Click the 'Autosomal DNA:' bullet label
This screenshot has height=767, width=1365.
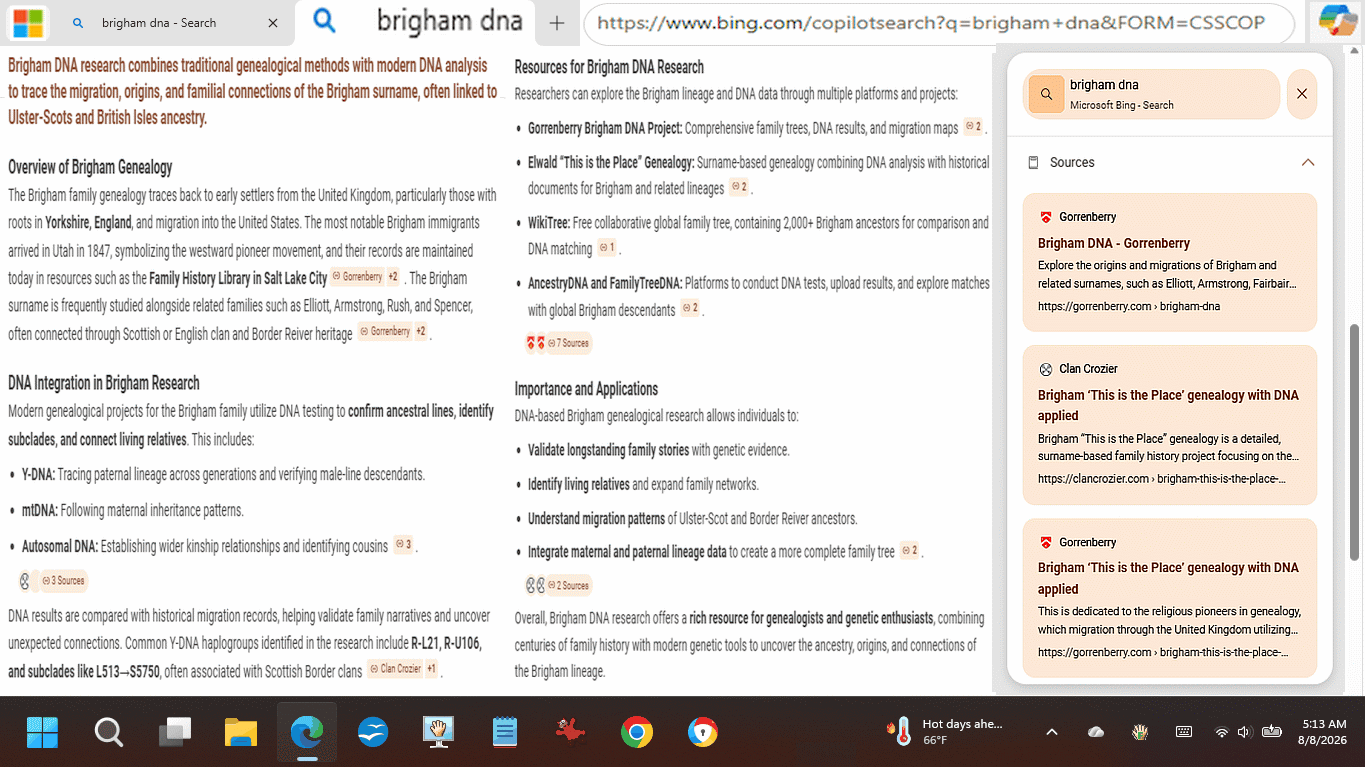click(x=60, y=546)
